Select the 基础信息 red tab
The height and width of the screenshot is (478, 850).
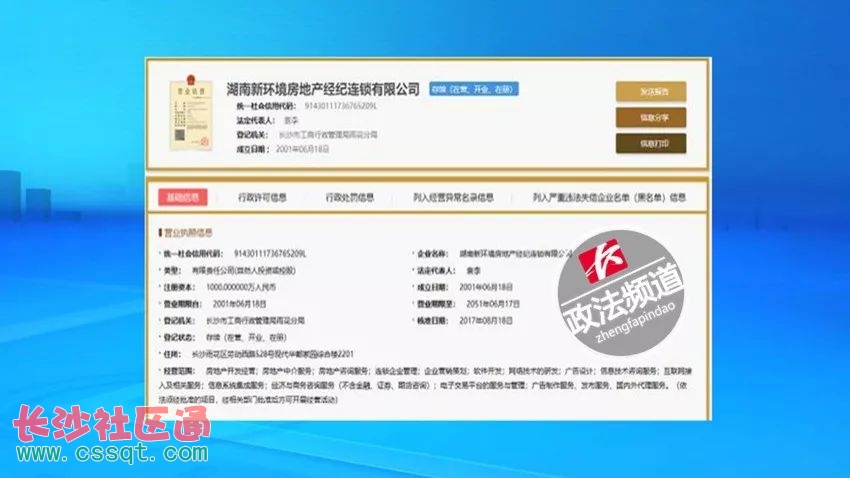183,197
